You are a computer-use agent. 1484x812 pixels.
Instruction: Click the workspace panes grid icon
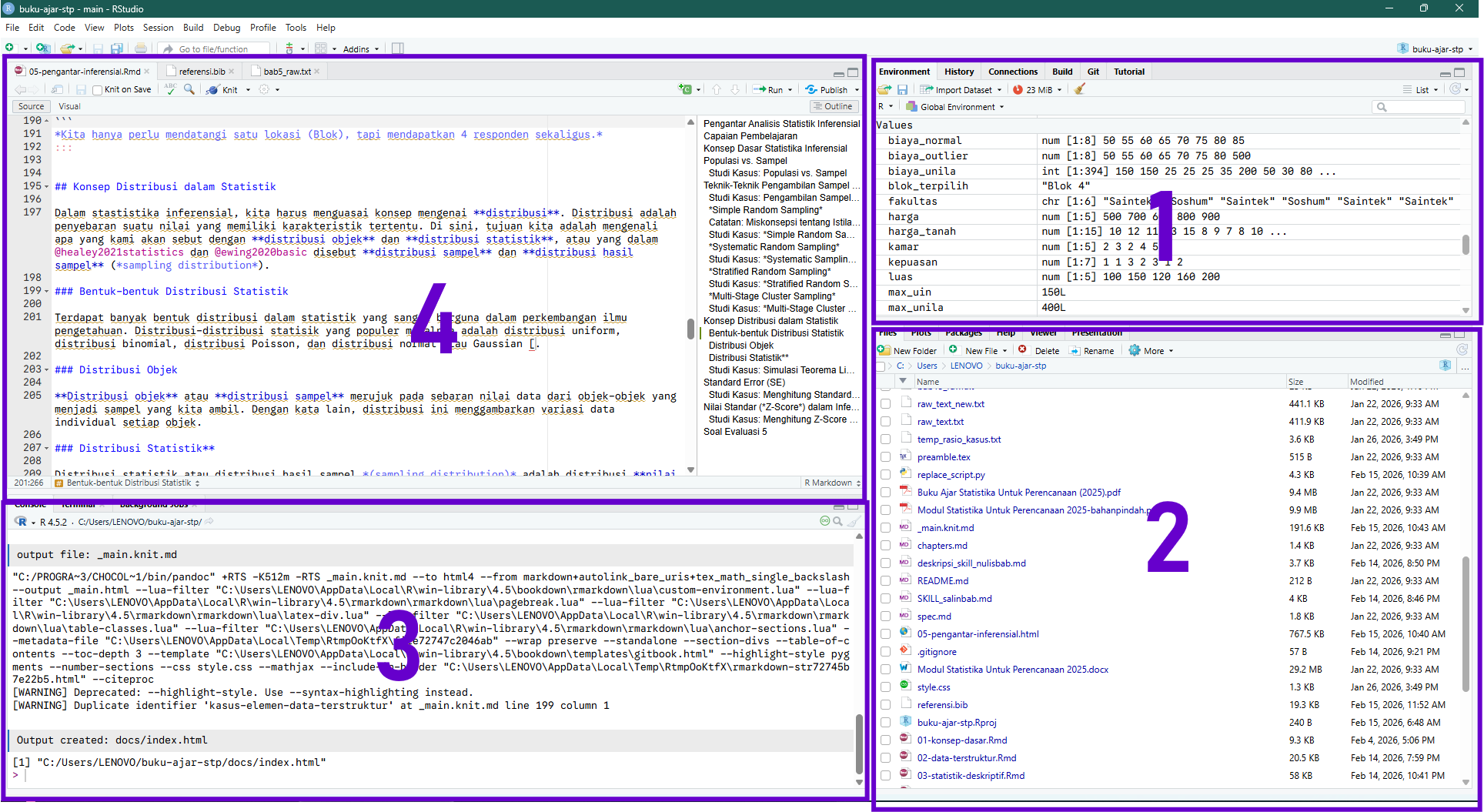pyautogui.click(x=321, y=48)
